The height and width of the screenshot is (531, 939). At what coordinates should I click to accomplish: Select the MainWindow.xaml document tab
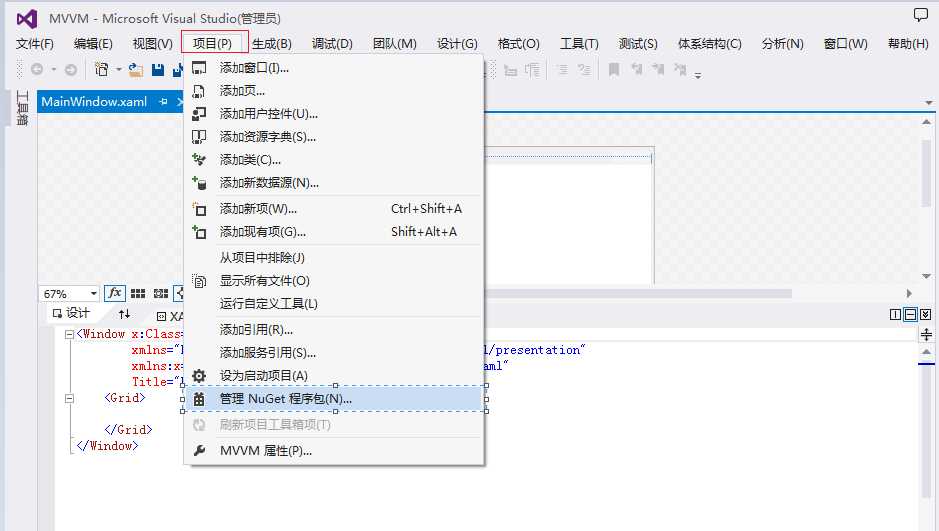(94, 102)
